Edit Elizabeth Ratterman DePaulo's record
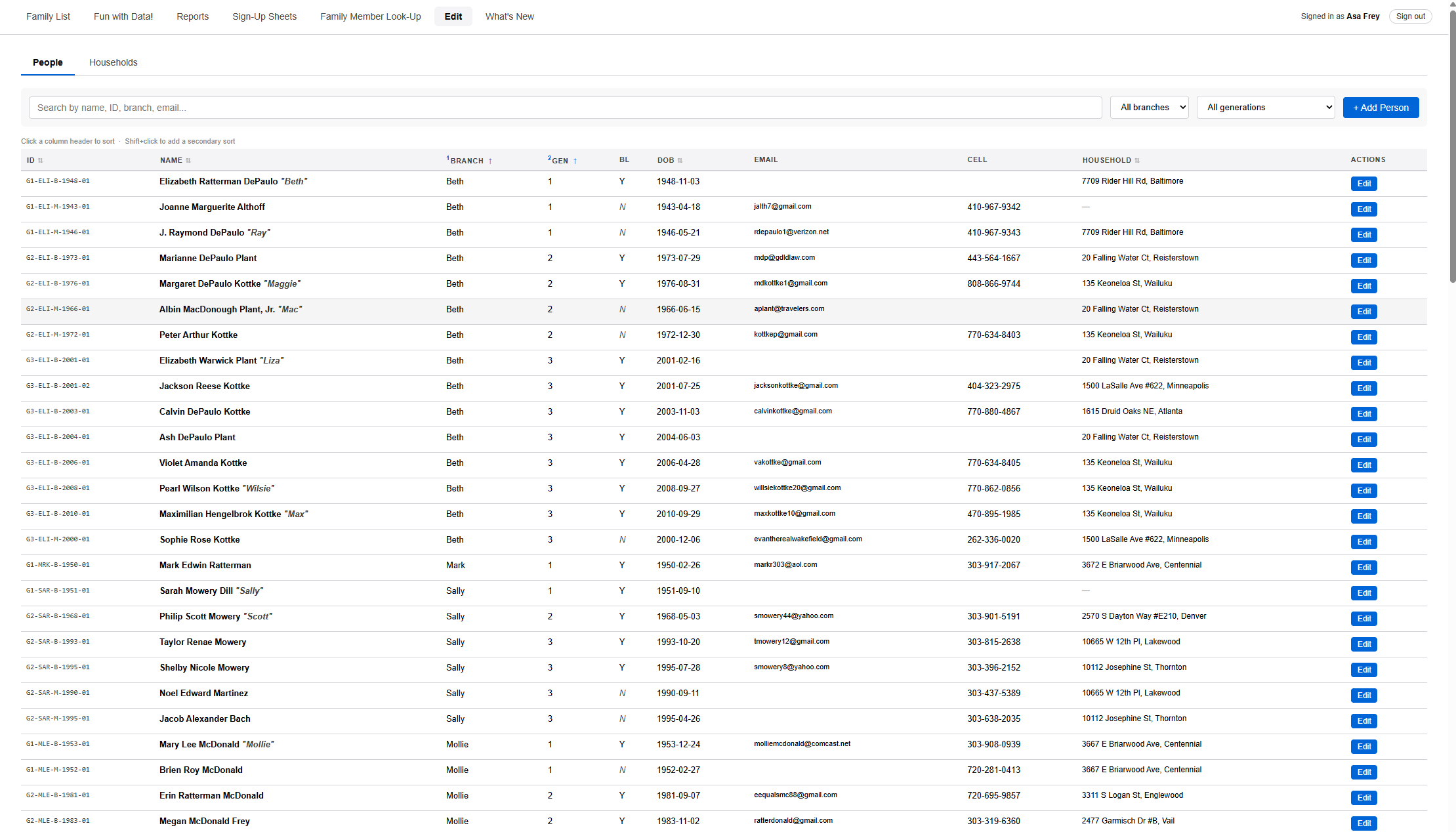The height and width of the screenshot is (832, 1456). point(1363,184)
